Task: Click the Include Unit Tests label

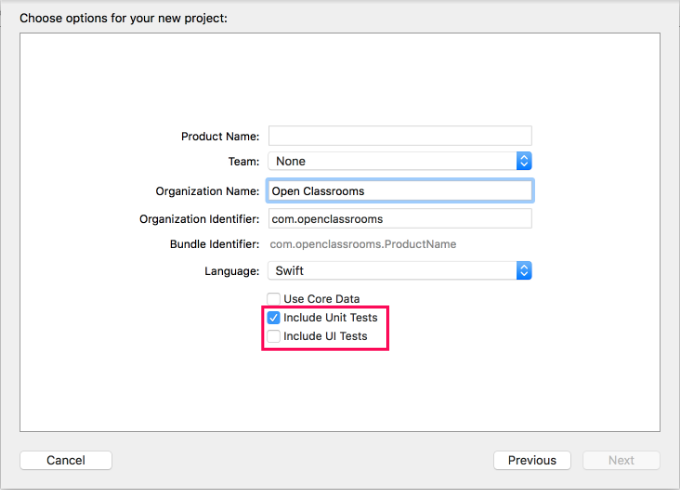Action: [x=330, y=317]
